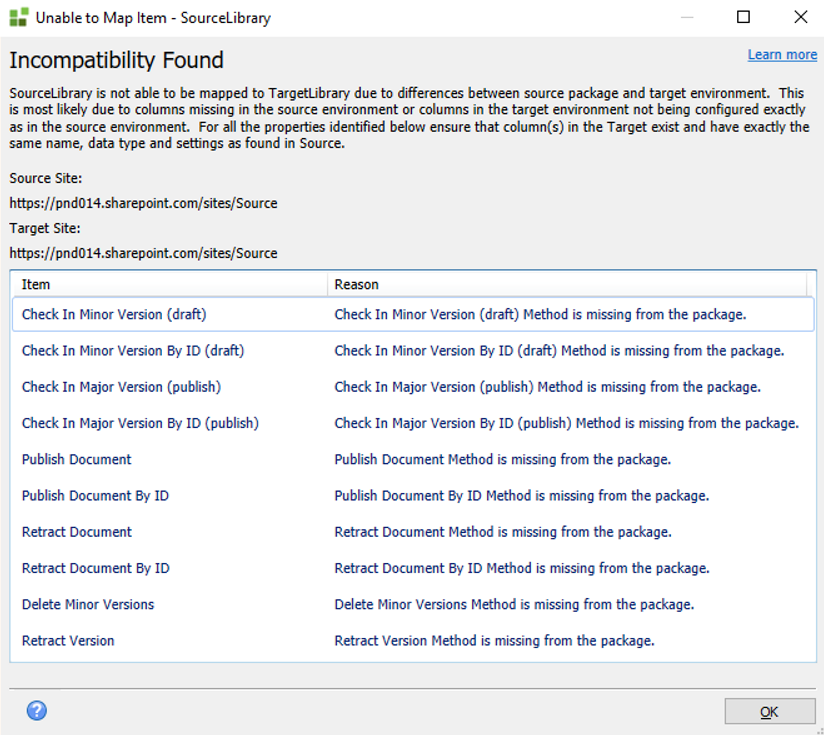The height and width of the screenshot is (735, 824).
Task: Select Check In Minor Version By ID (draft) item
Action: (x=132, y=351)
